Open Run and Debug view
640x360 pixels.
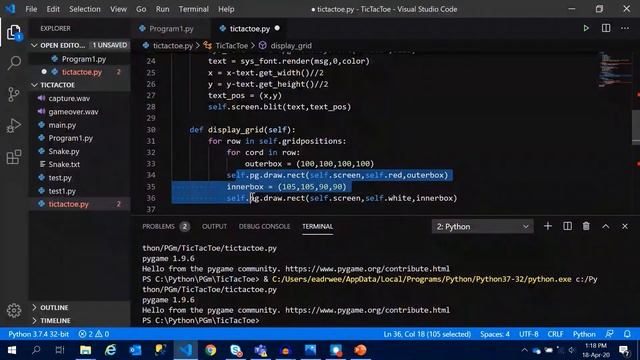coord(14,125)
